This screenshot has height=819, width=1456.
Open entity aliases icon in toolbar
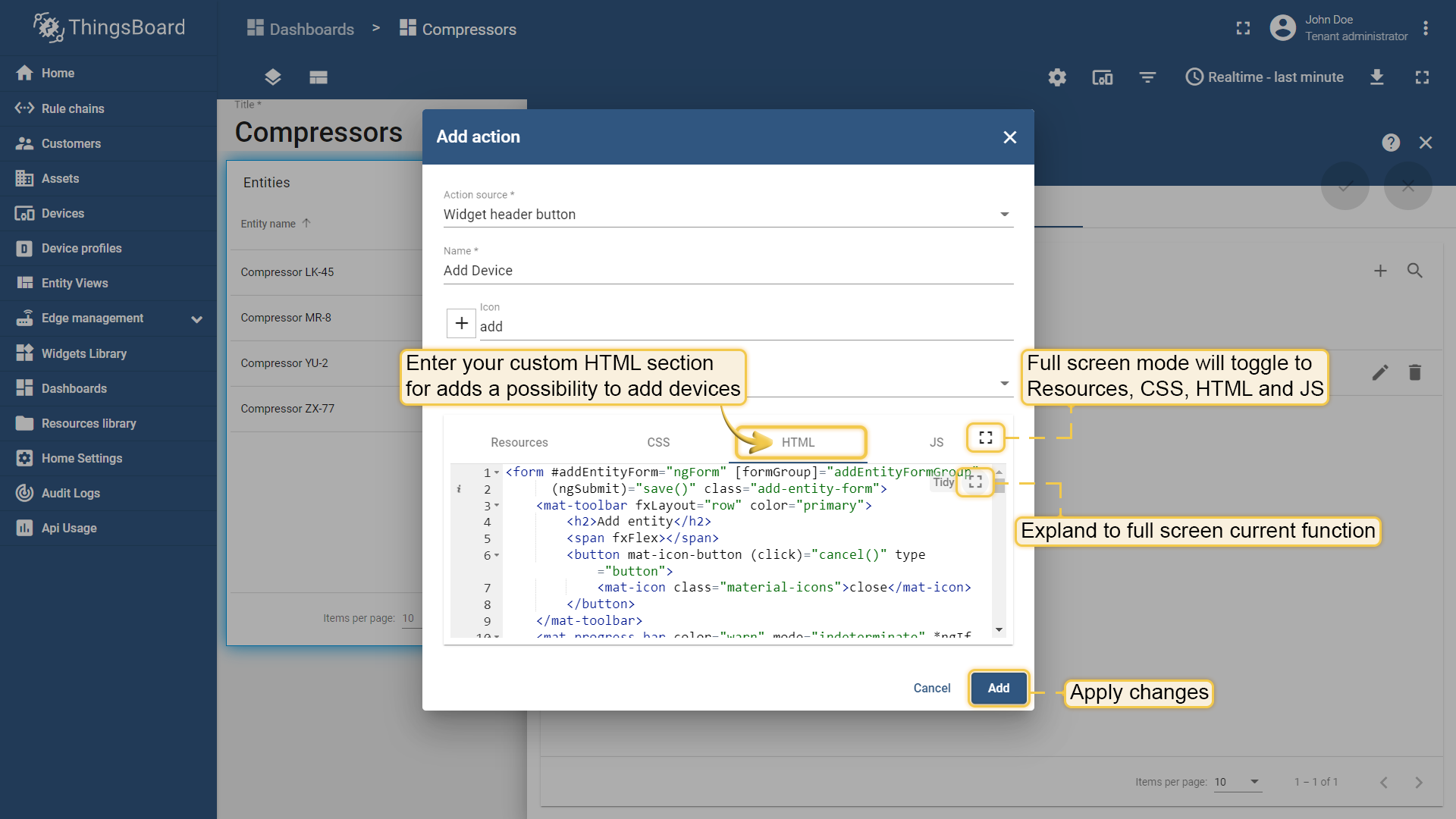1102,77
